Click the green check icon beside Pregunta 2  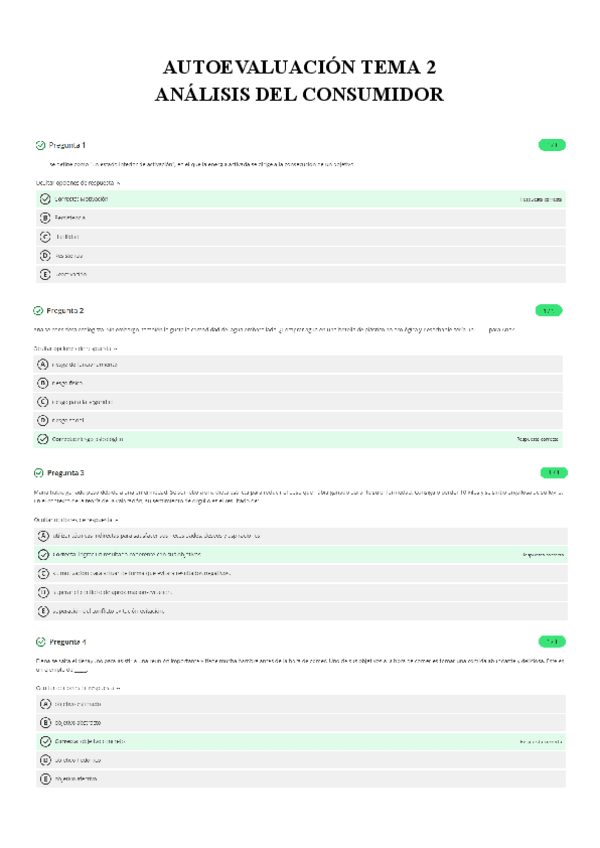click(38, 311)
